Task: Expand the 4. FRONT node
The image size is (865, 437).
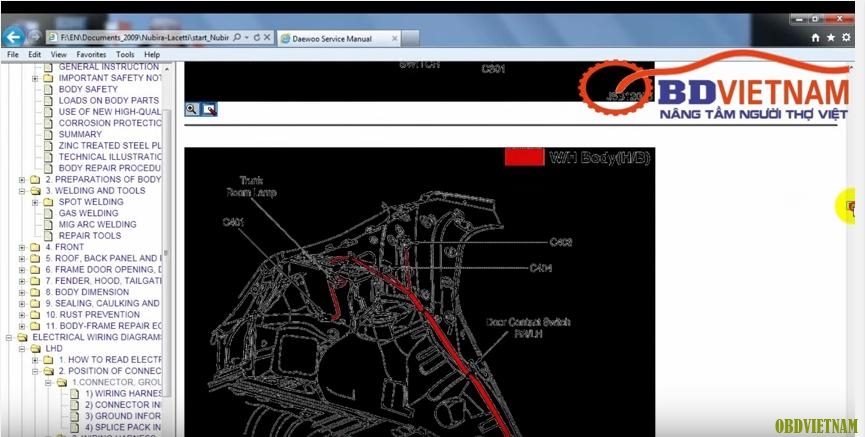Action: click(22, 247)
